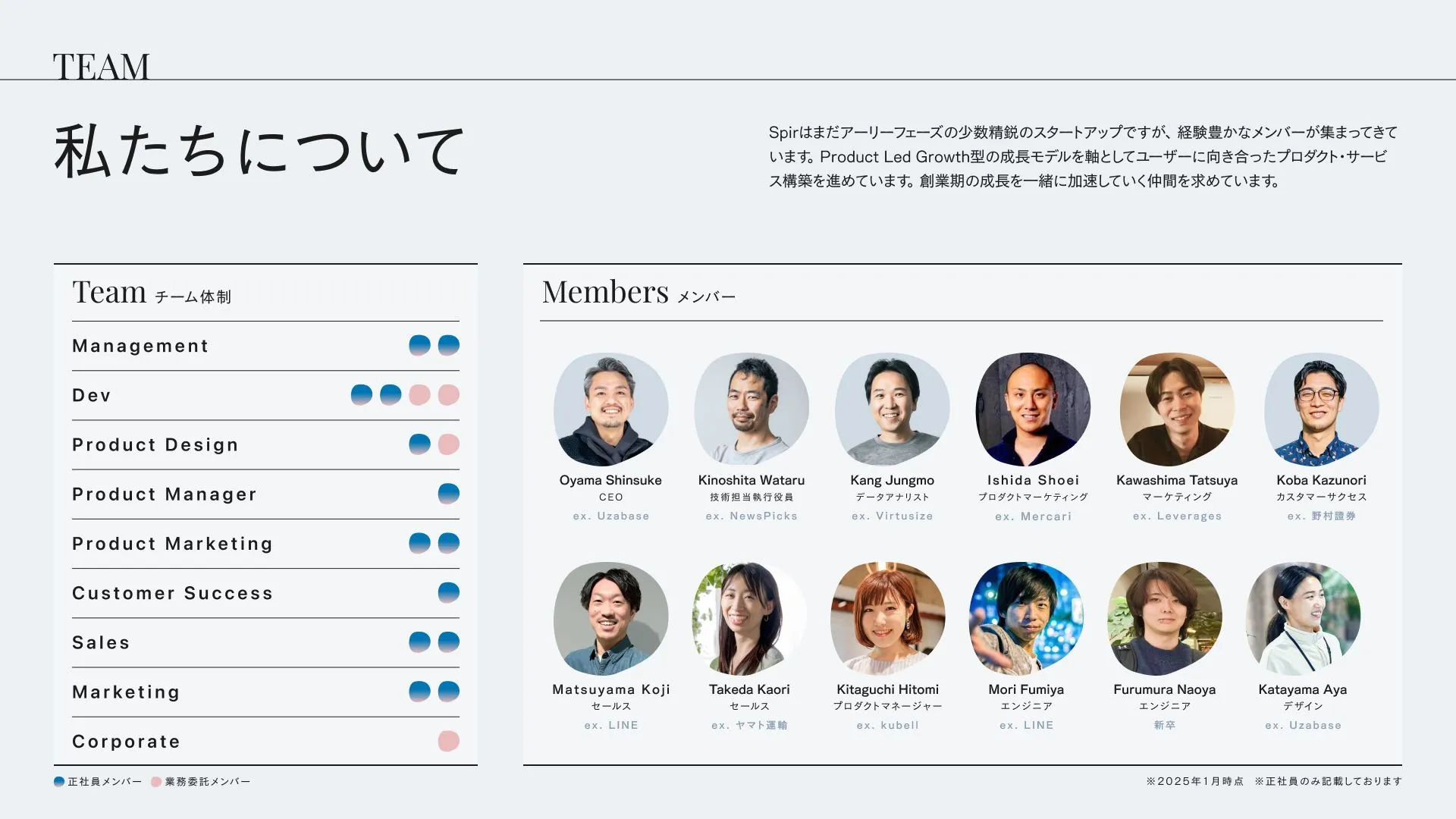This screenshot has height=819, width=1456.
Task: Click the name Kang Jungmo
Action: coord(893,480)
